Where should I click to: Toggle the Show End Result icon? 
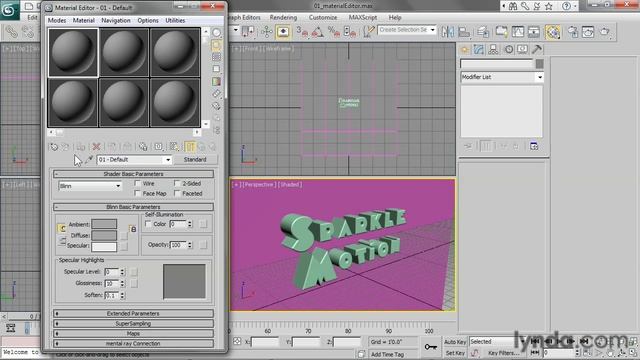click(x=190, y=147)
